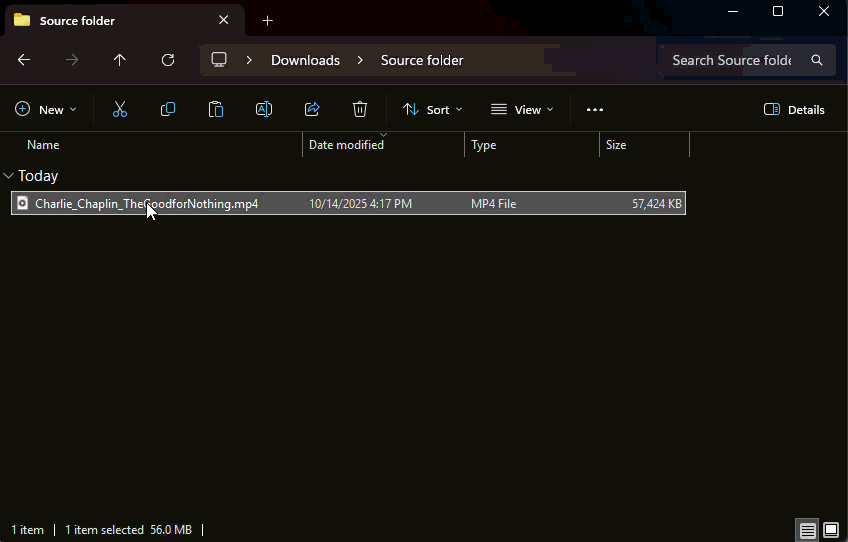Click the Search Source folder box
The width and height of the screenshot is (848, 542).
(731, 60)
